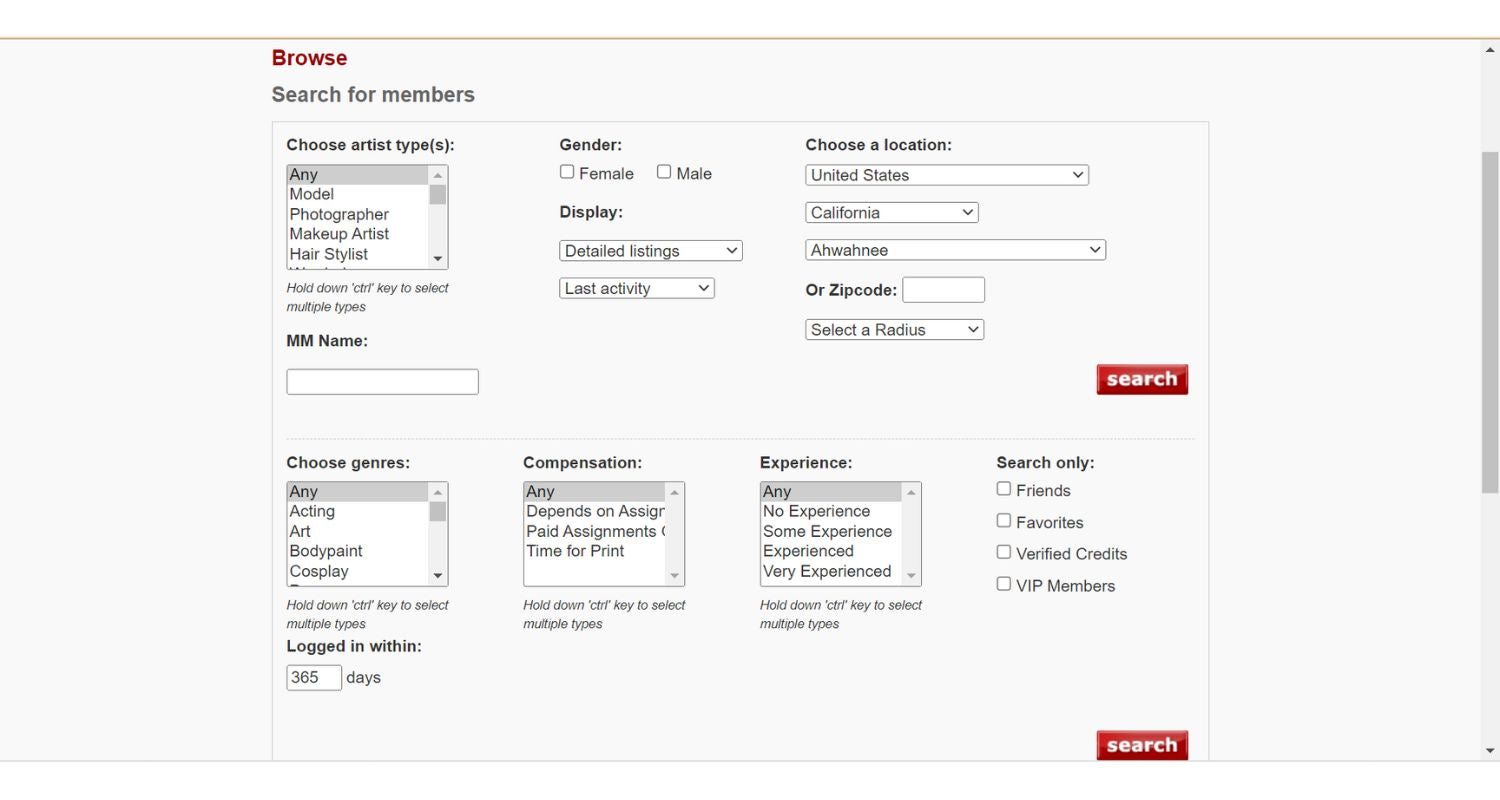This screenshot has width=1500, height=800.
Task: Enable Favorites search-only checkbox
Action: tap(1004, 521)
